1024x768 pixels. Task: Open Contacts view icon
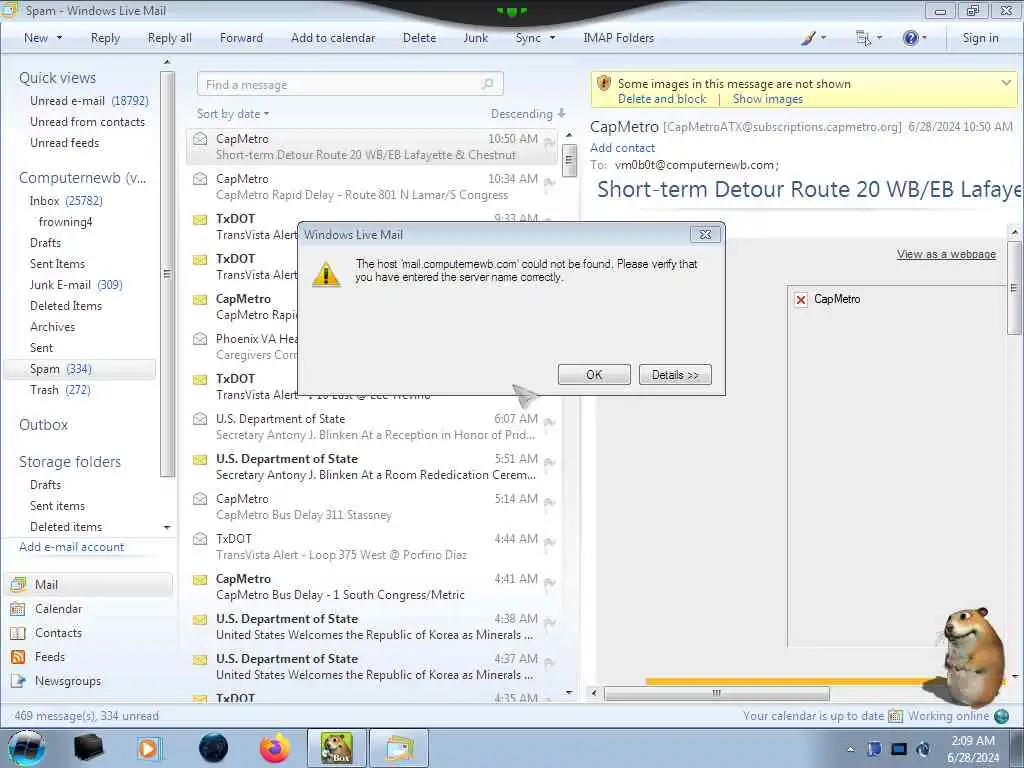tap(18, 633)
